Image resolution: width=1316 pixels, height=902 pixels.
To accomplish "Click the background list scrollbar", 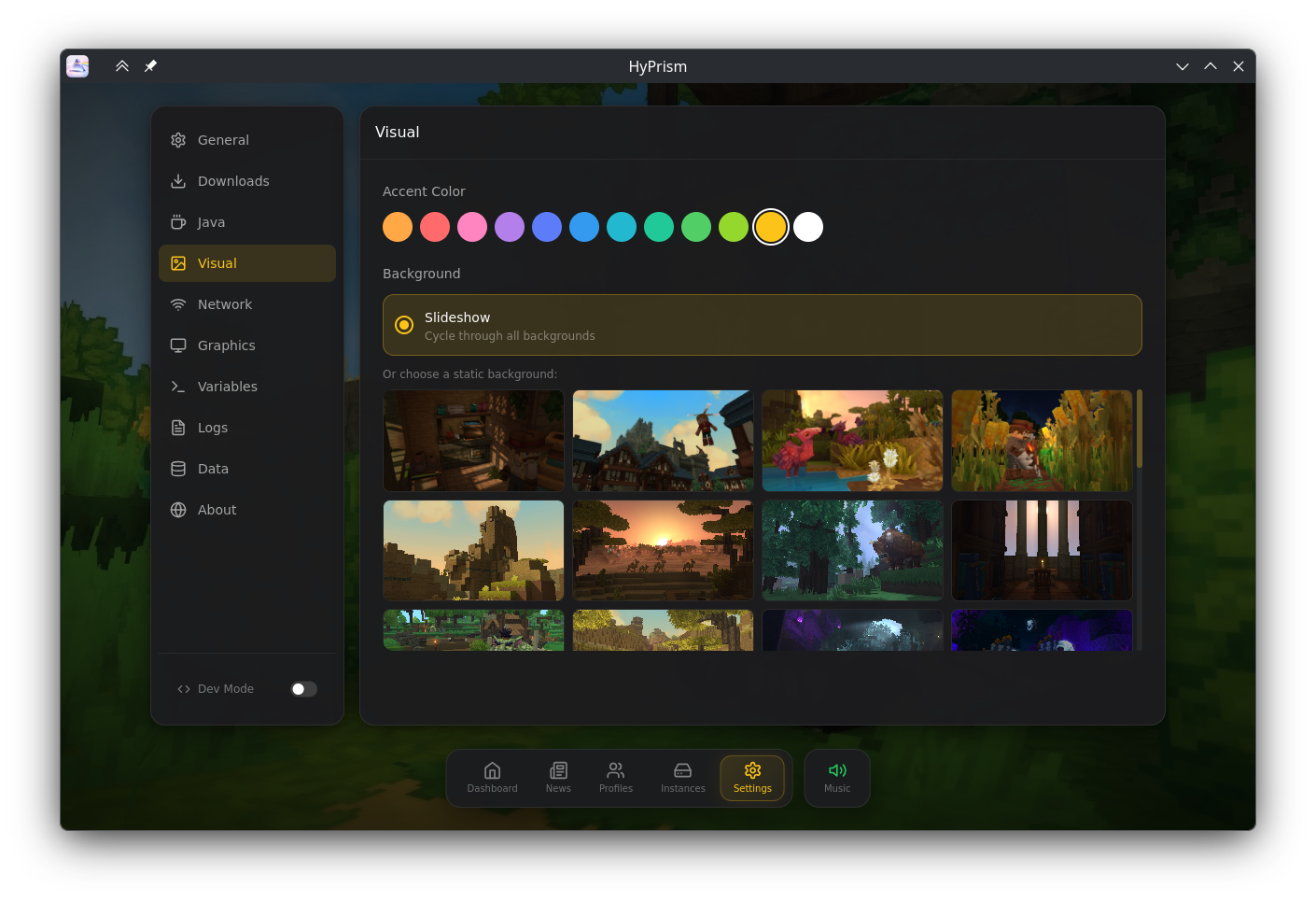I will point(1140,429).
